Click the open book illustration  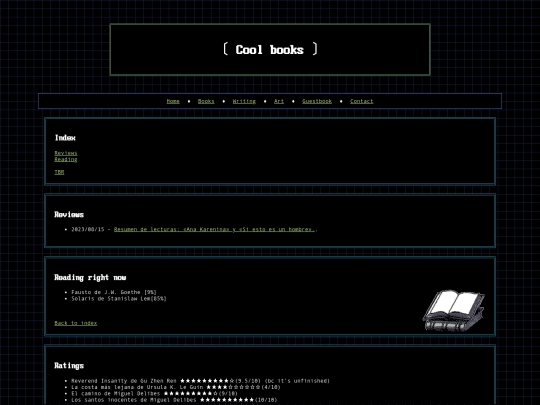(x=454, y=311)
